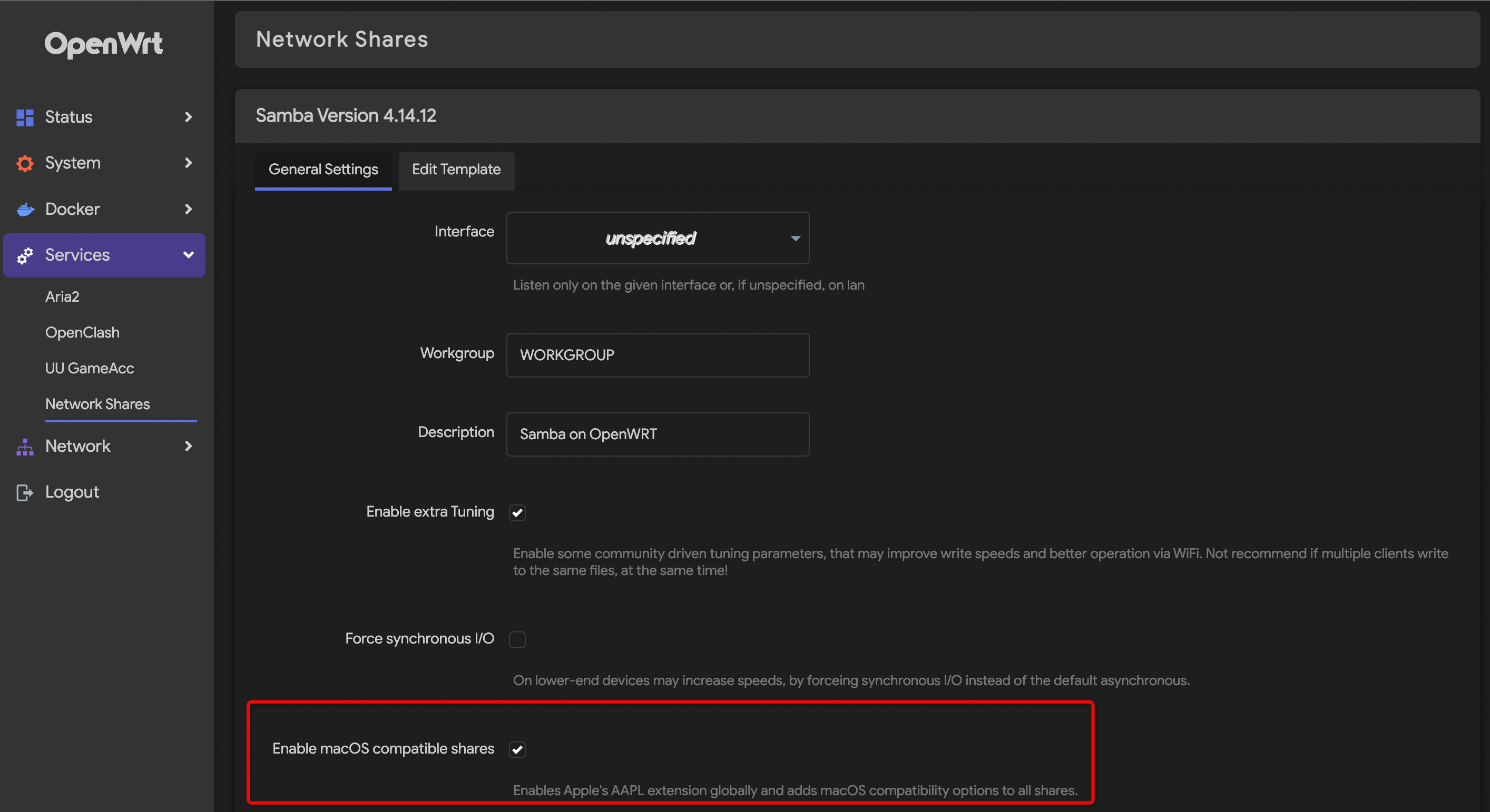Viewport: 1490px width, 812px height.
Task: Click the Enable extra Tuning label
Action: pyautogui.click(x=430, y=512)
